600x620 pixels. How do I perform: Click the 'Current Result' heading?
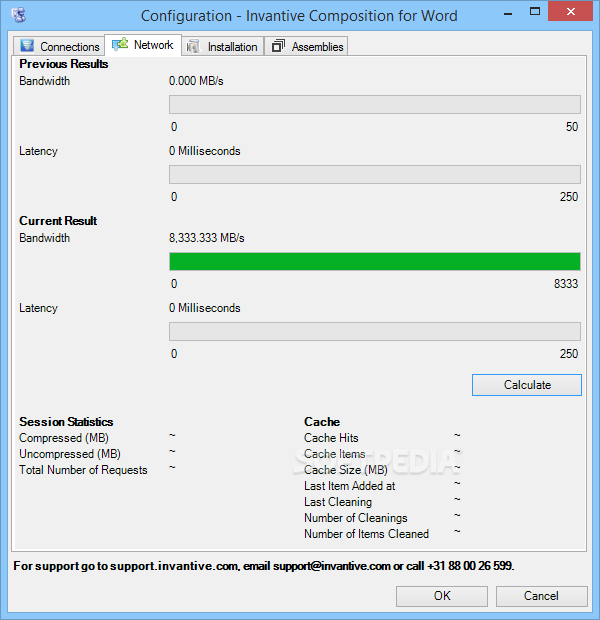[58, 221]
